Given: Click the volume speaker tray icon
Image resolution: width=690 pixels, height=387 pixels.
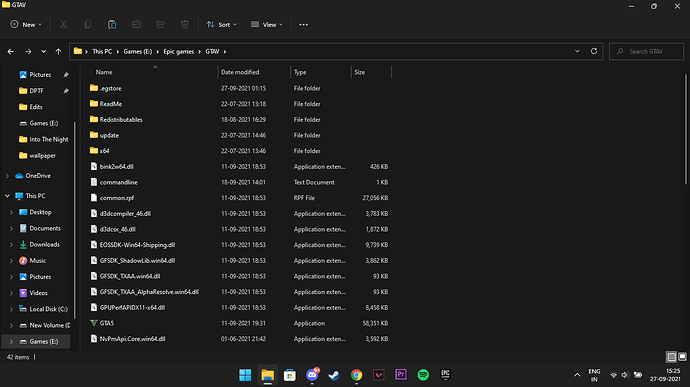Looking at the screenshot, I should pos(625,375).
